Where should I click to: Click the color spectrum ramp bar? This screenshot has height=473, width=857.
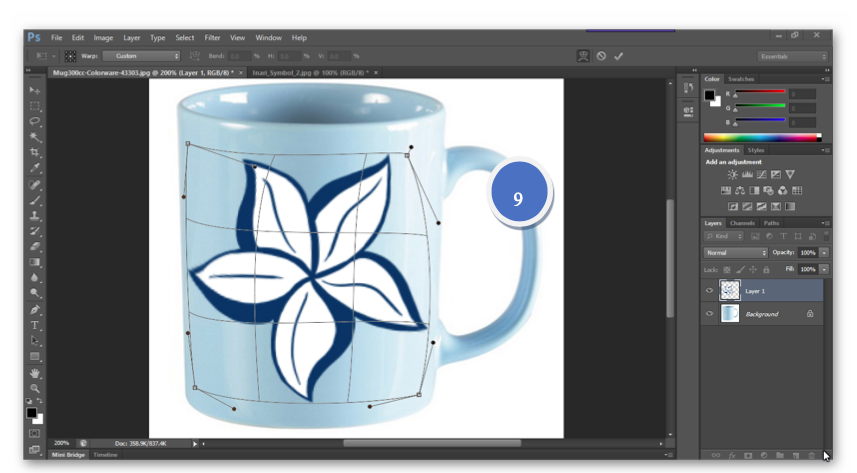click(762, 137)
